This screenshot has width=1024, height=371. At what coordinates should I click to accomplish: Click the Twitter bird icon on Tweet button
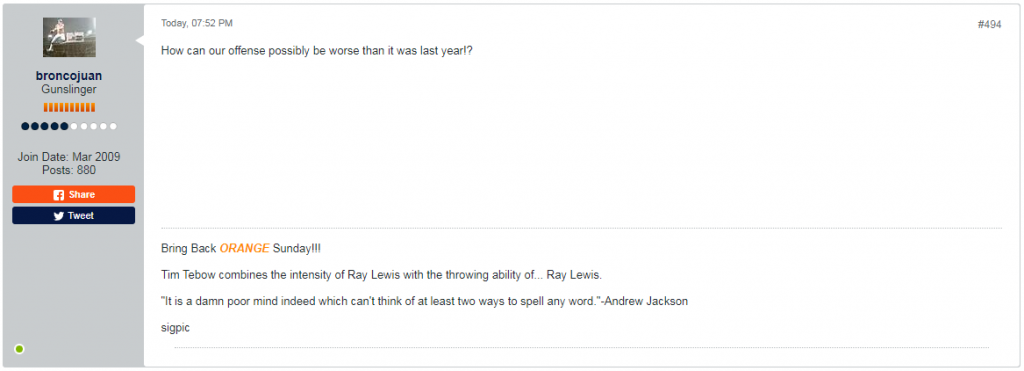coord(59,216)
